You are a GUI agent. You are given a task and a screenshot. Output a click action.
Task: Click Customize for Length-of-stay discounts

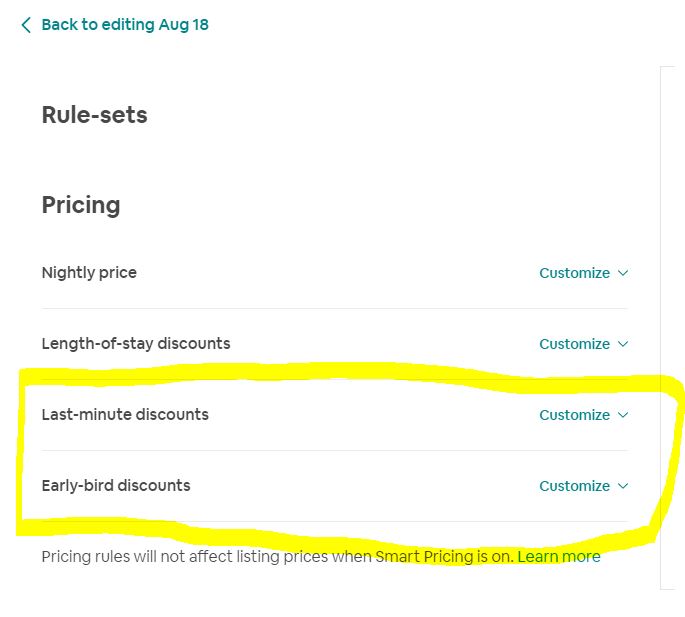(x=574, y=344)
